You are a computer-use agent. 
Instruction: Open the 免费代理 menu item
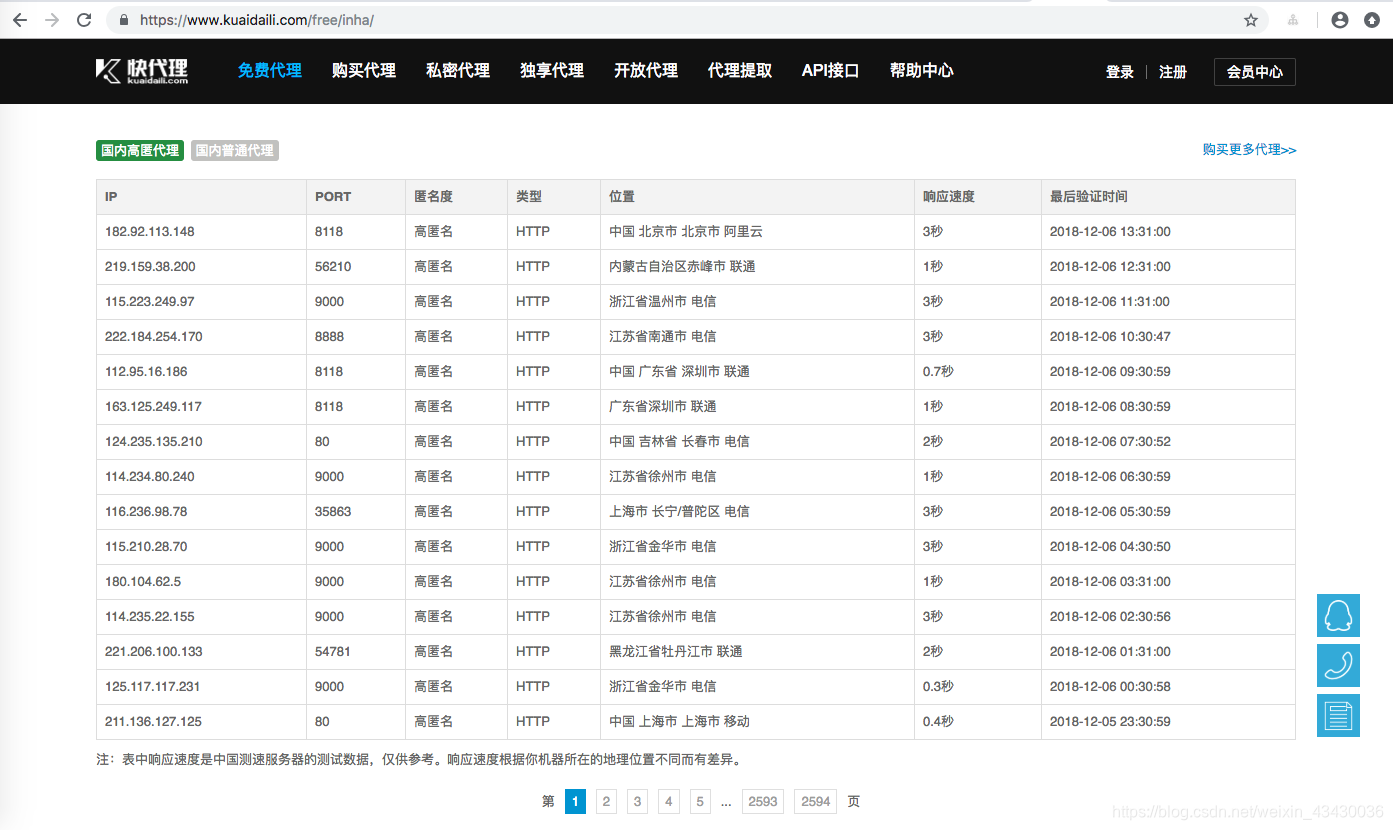coord(270,71)
